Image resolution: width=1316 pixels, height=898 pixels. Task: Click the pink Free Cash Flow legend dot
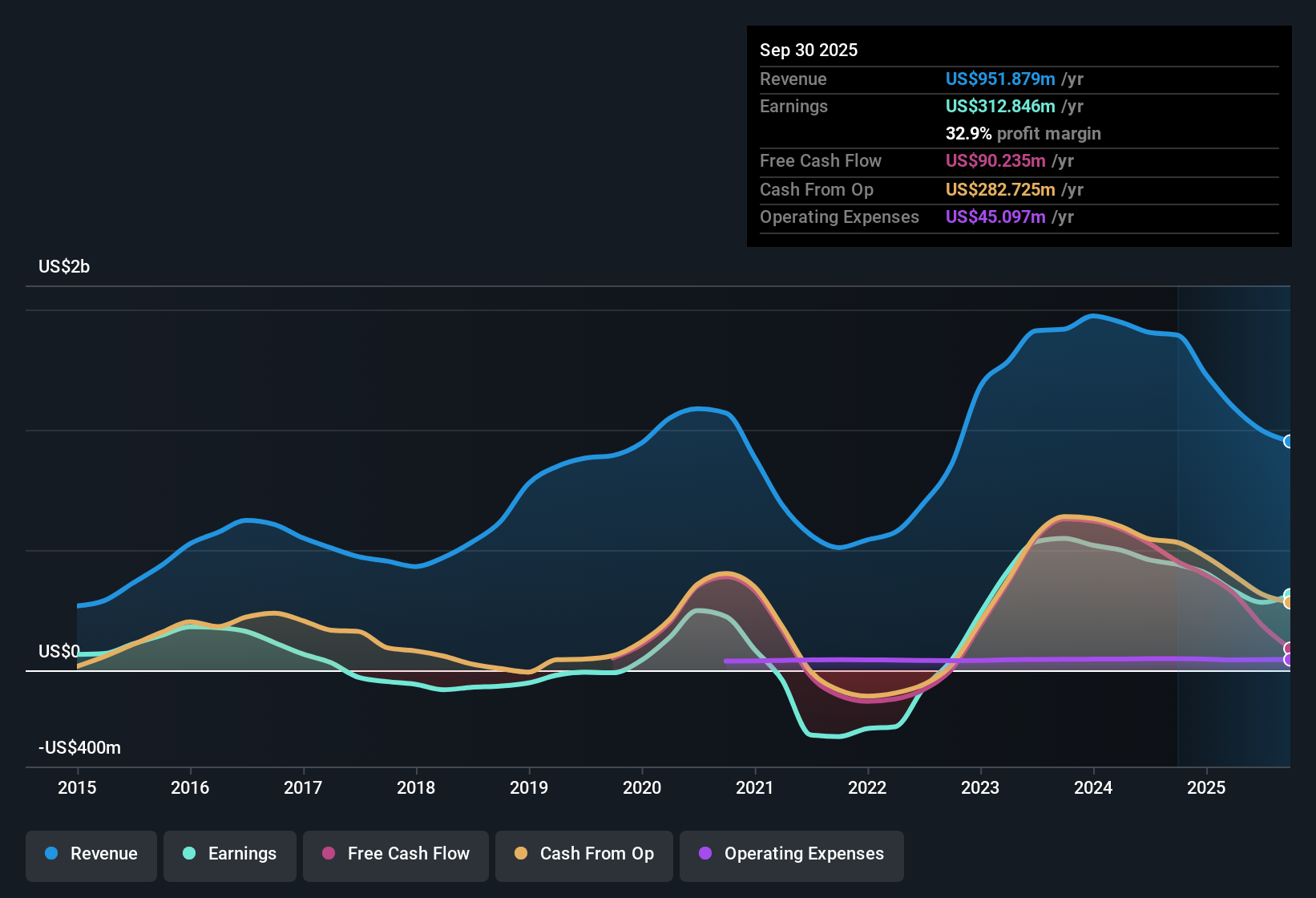pyautogui.click(x=329, y=854)
